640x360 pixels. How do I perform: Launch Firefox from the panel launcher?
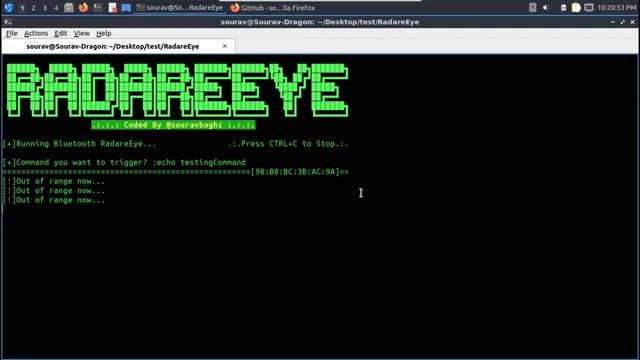pos(83,7)
